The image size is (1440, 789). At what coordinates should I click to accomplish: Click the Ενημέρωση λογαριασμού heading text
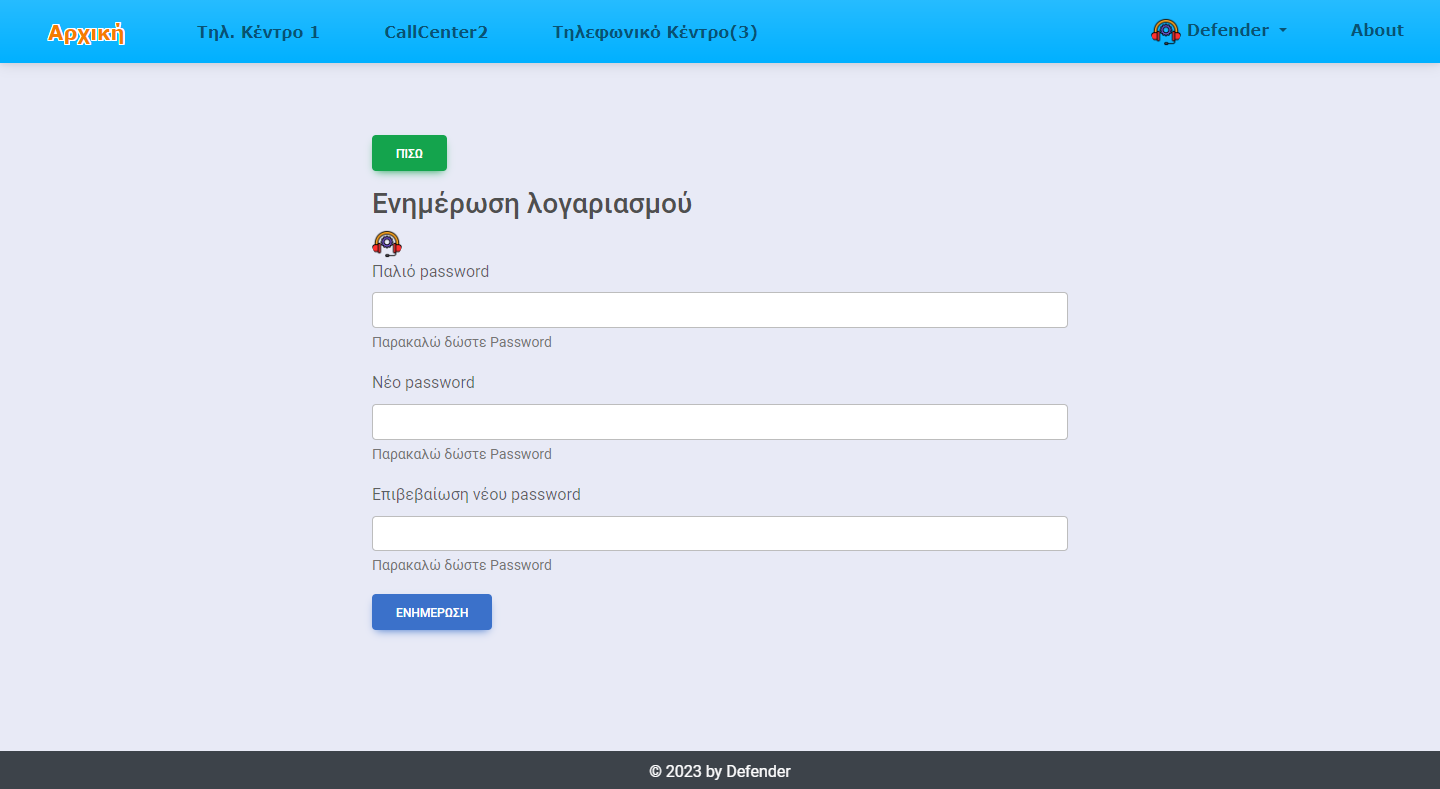tap(532, 204)
